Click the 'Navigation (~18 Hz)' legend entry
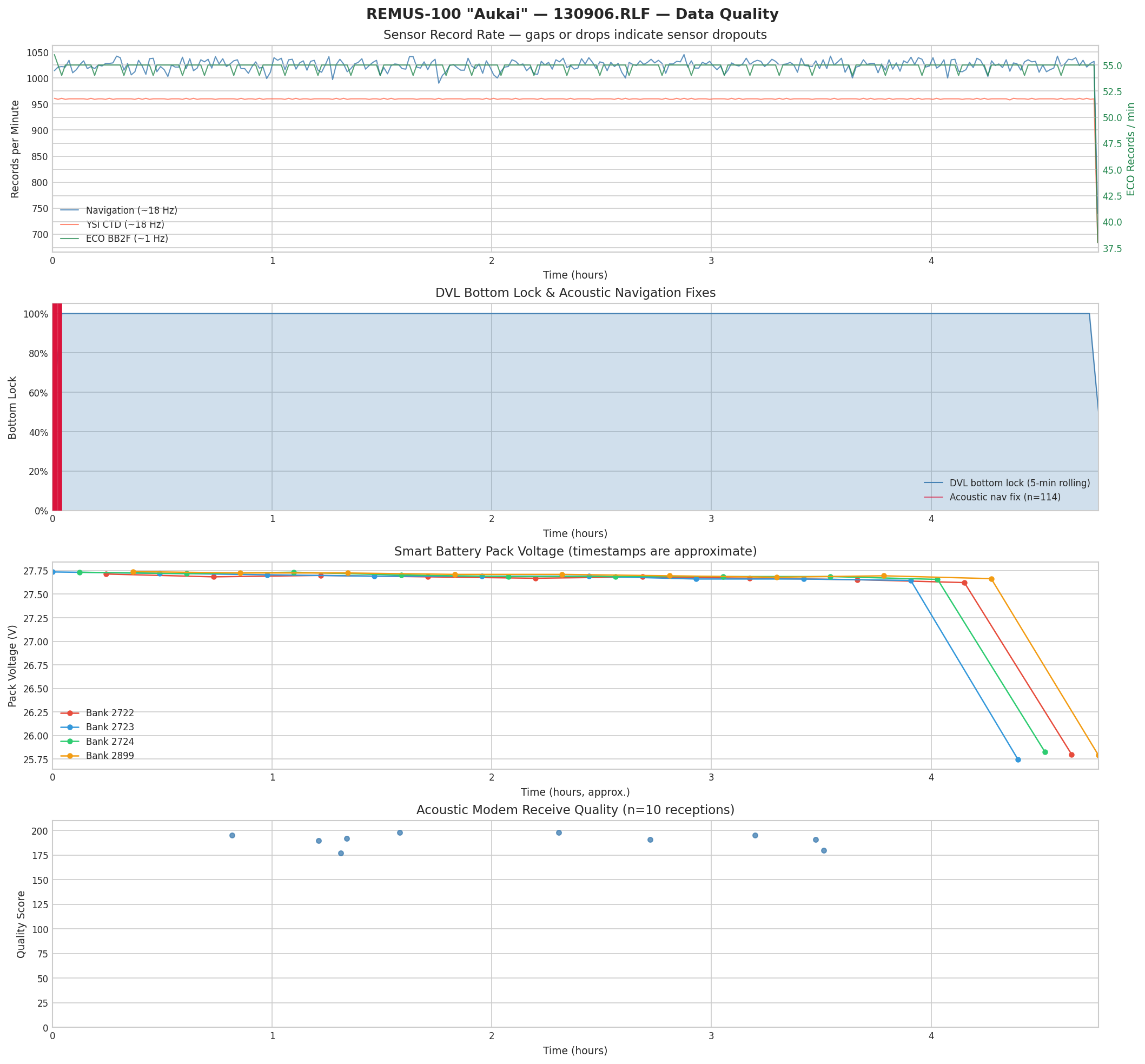The width and height of the screenshot is (1145, 1064). point(118,211)
